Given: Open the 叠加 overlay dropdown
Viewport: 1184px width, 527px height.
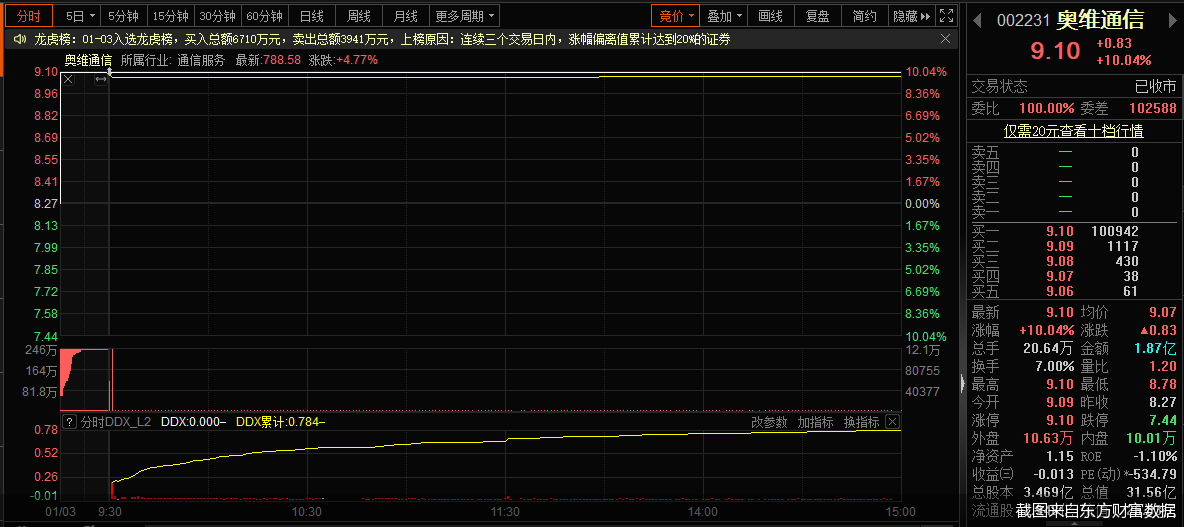Looking at the screenshot, I should coord(725,16).
